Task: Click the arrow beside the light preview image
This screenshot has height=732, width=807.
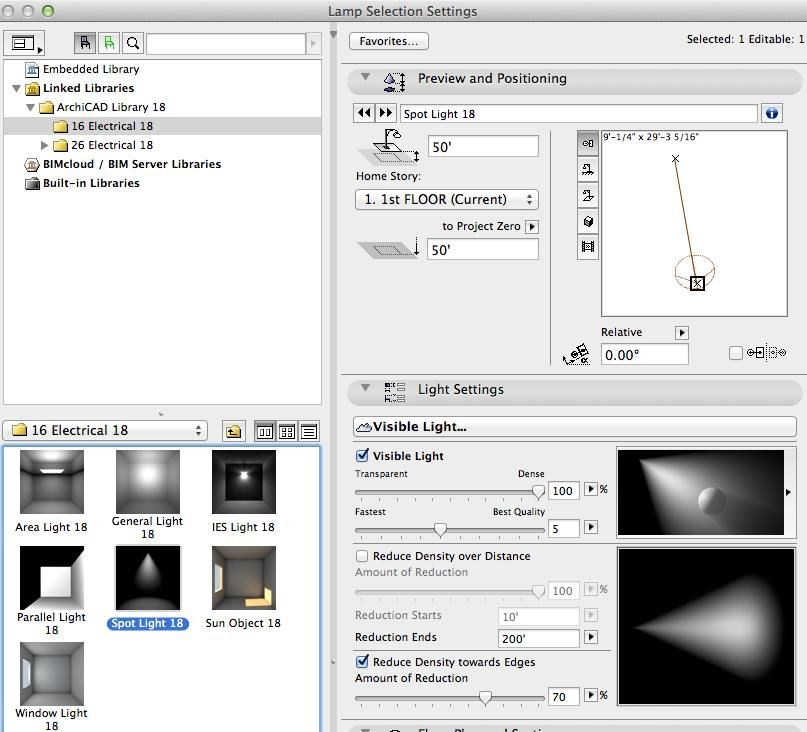Action: pos(788,493)
